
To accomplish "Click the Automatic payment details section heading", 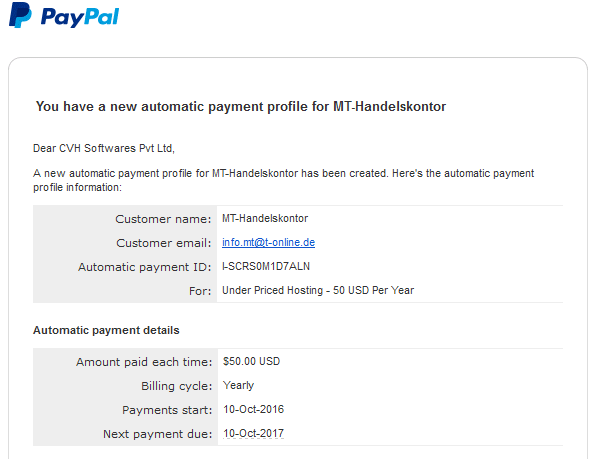I will 106,330.
